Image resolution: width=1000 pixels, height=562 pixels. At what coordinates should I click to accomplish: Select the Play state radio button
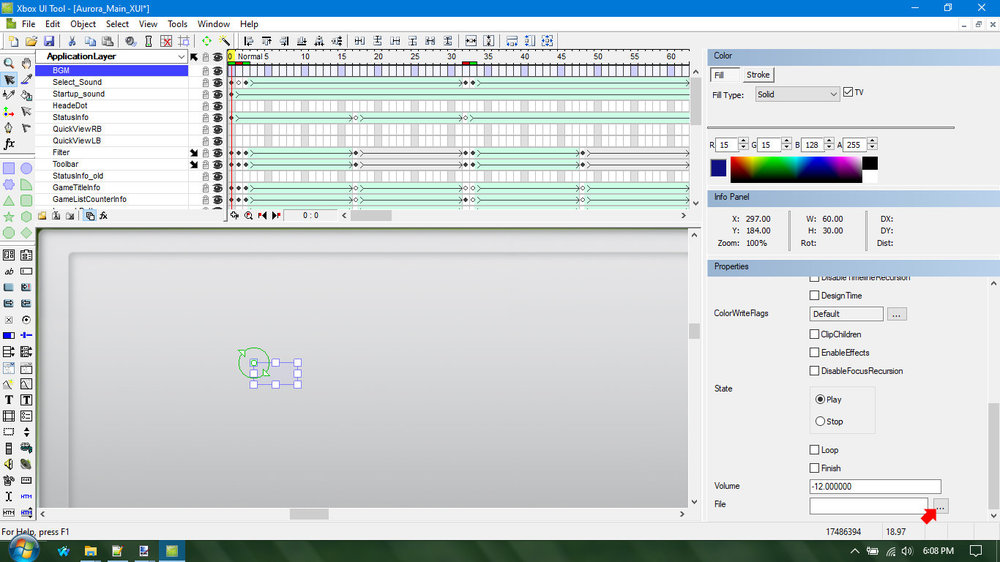(x=820, y=399)
